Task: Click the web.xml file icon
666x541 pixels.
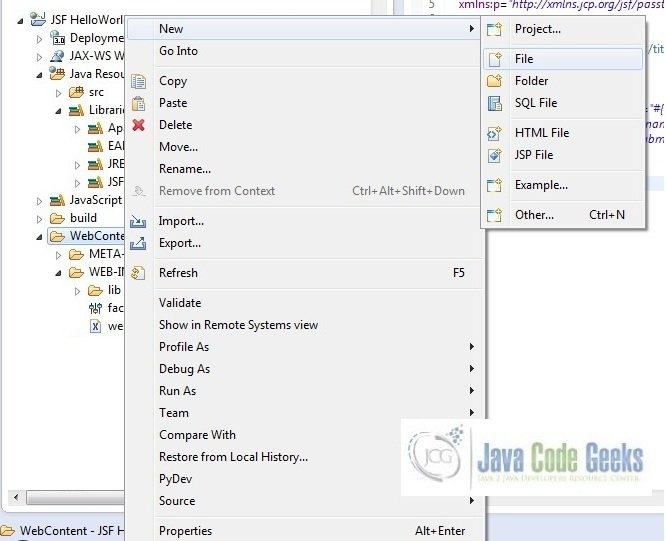Action: point(96,326)
